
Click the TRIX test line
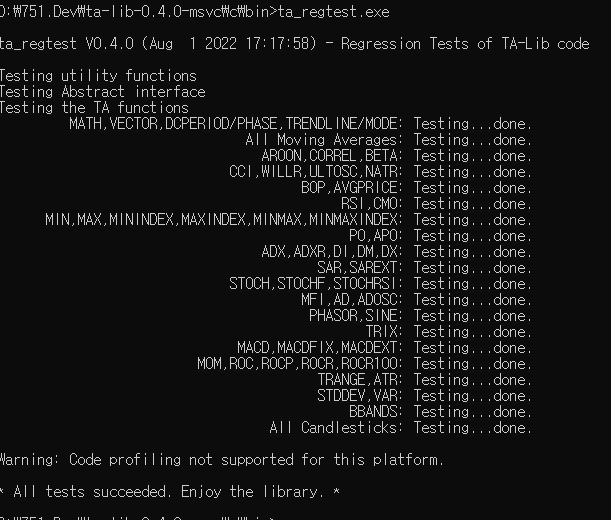(x=448, y=332)
